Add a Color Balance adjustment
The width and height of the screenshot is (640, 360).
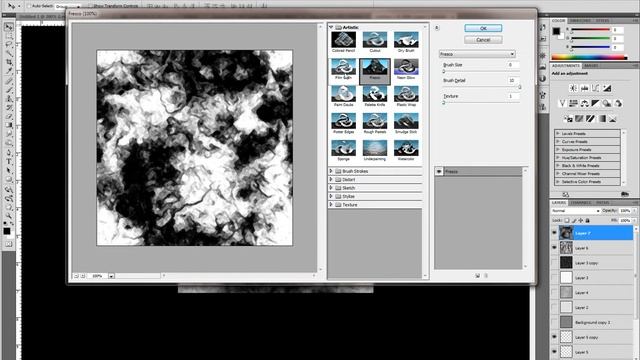pos(584,104)
